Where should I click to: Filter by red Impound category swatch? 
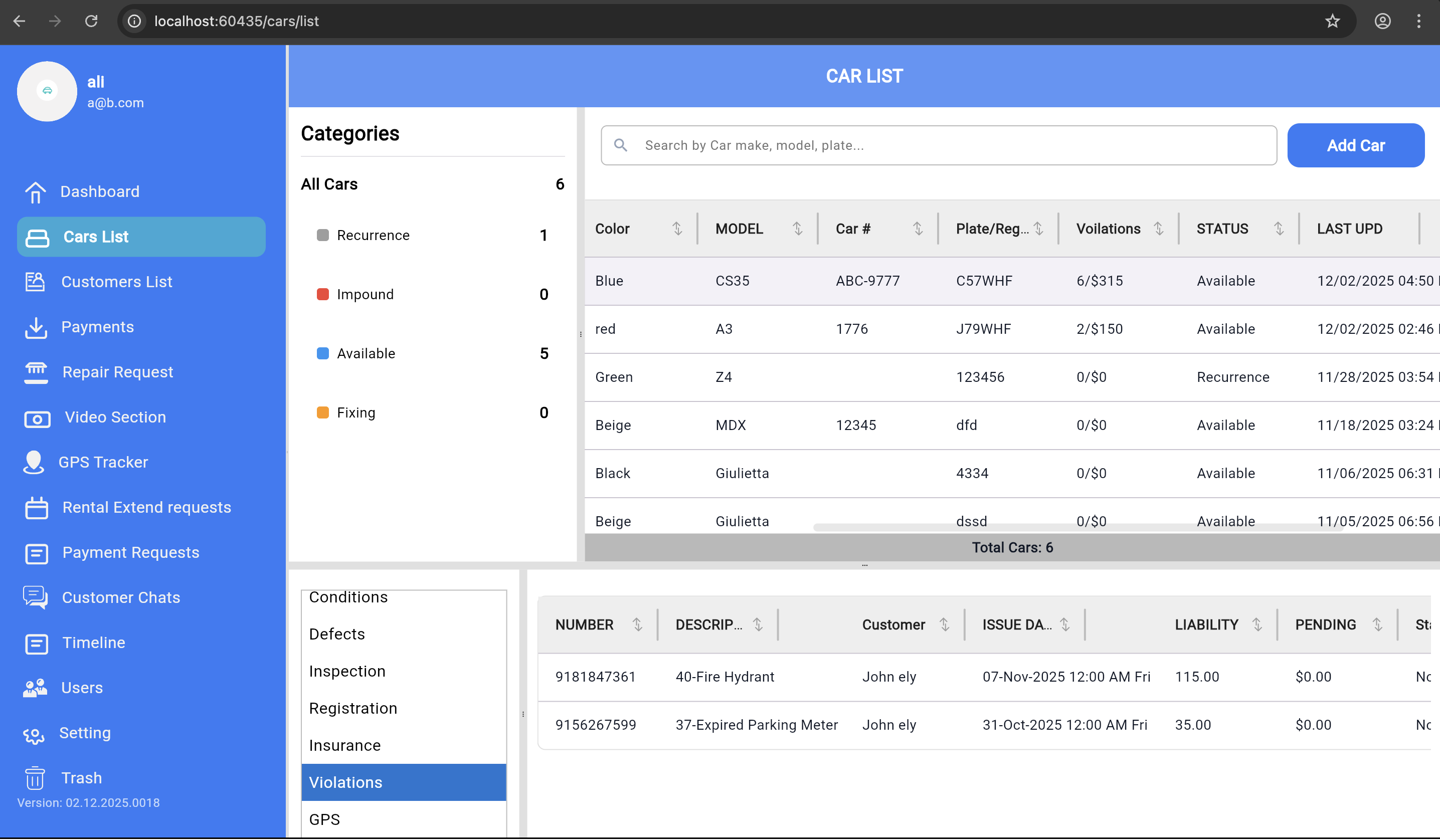[323, 295]
